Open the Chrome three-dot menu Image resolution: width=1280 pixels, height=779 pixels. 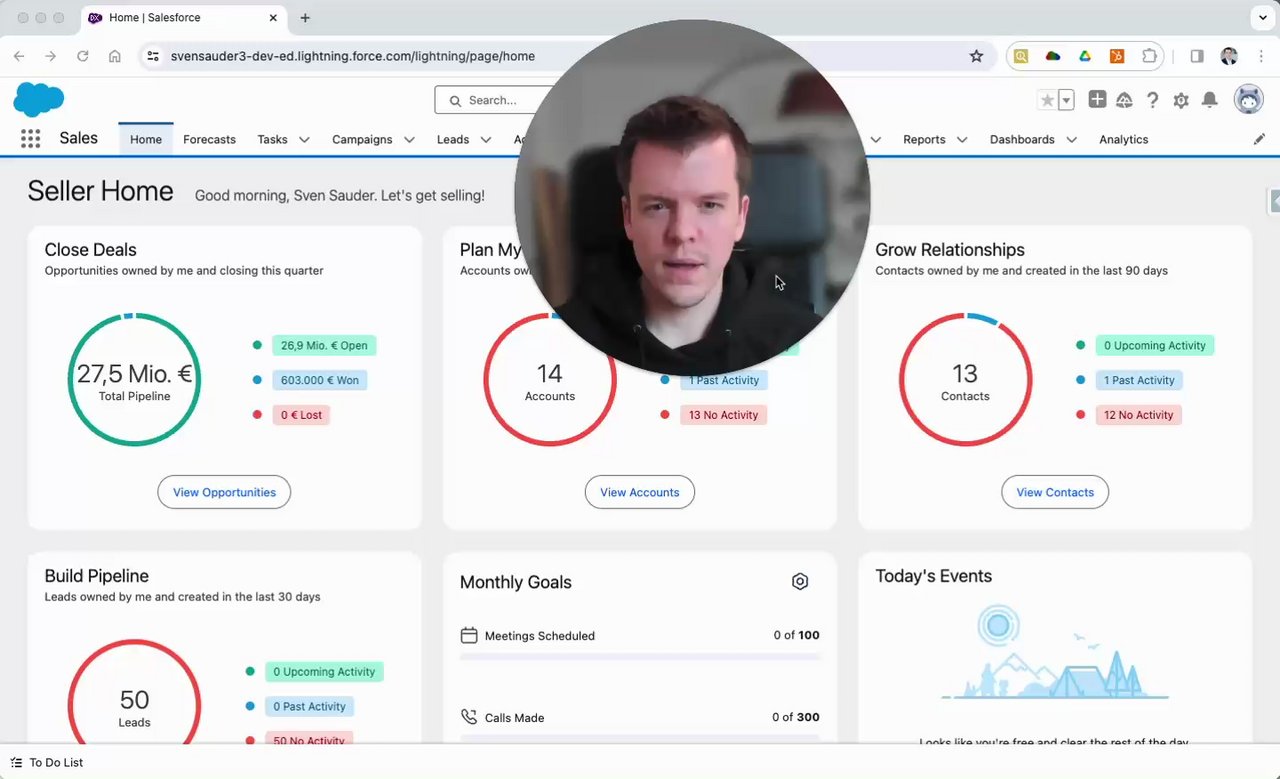pyautogui.click(x=1261, y=56)
